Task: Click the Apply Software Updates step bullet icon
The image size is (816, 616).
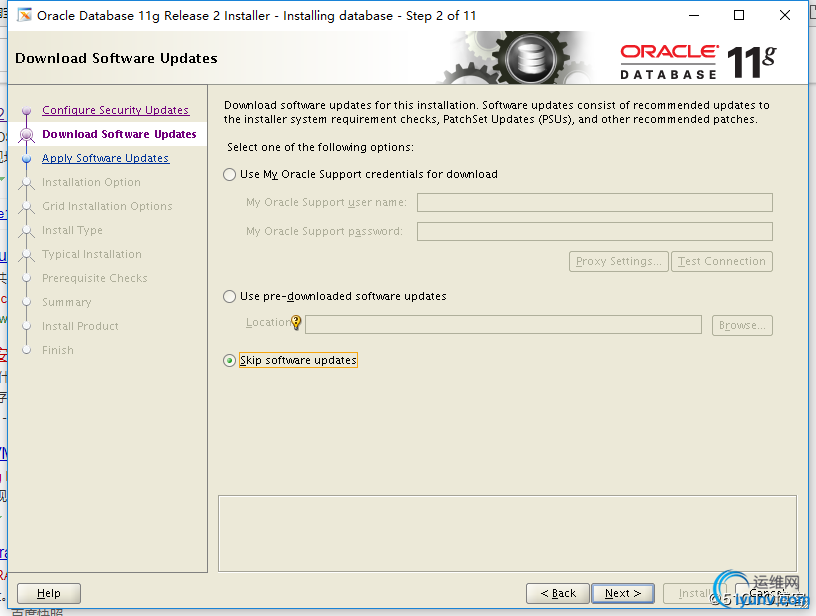Action: click(x=27, y=159)
